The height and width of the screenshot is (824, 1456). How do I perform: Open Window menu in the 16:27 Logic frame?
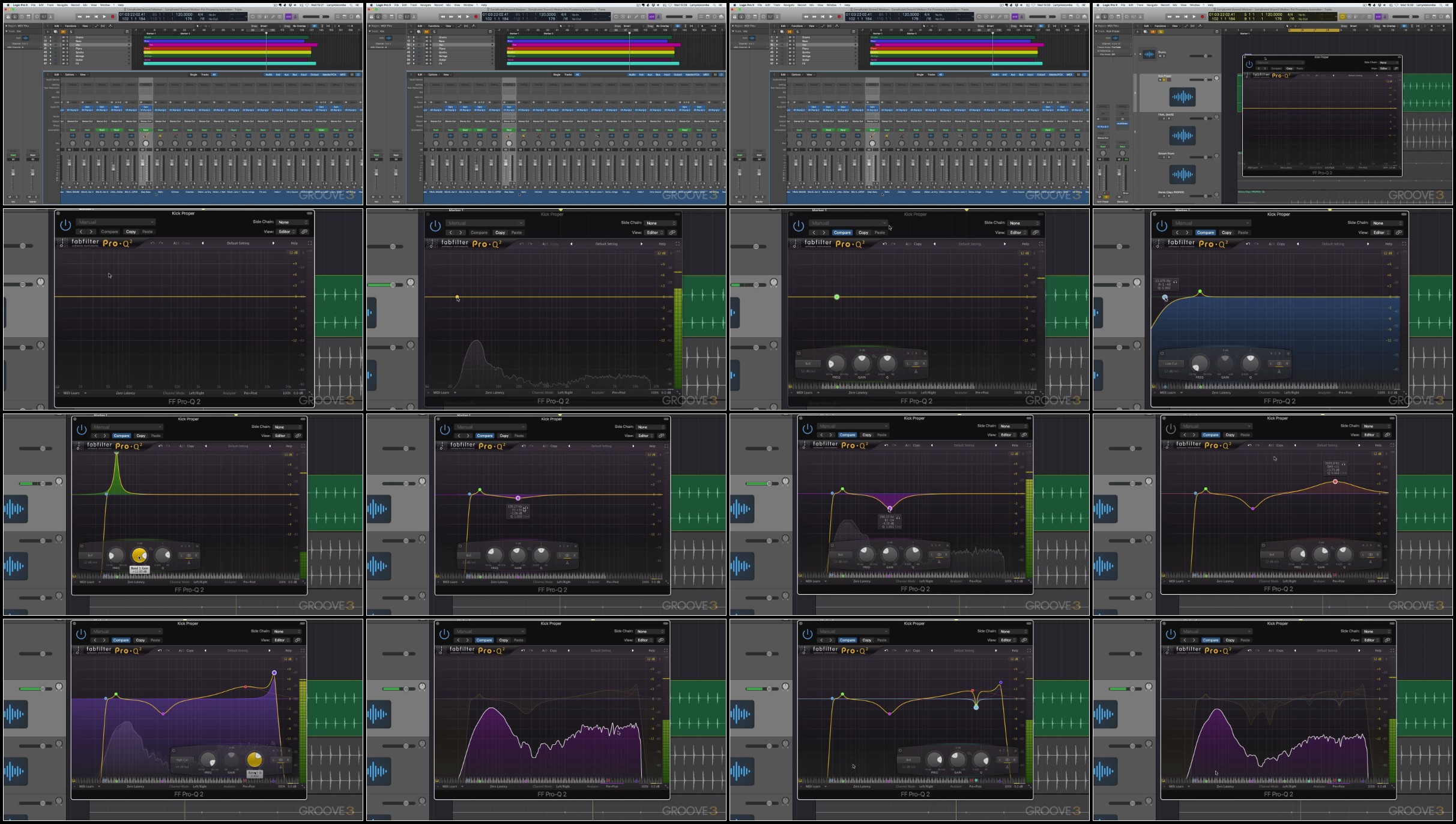(x=104, y=5)
